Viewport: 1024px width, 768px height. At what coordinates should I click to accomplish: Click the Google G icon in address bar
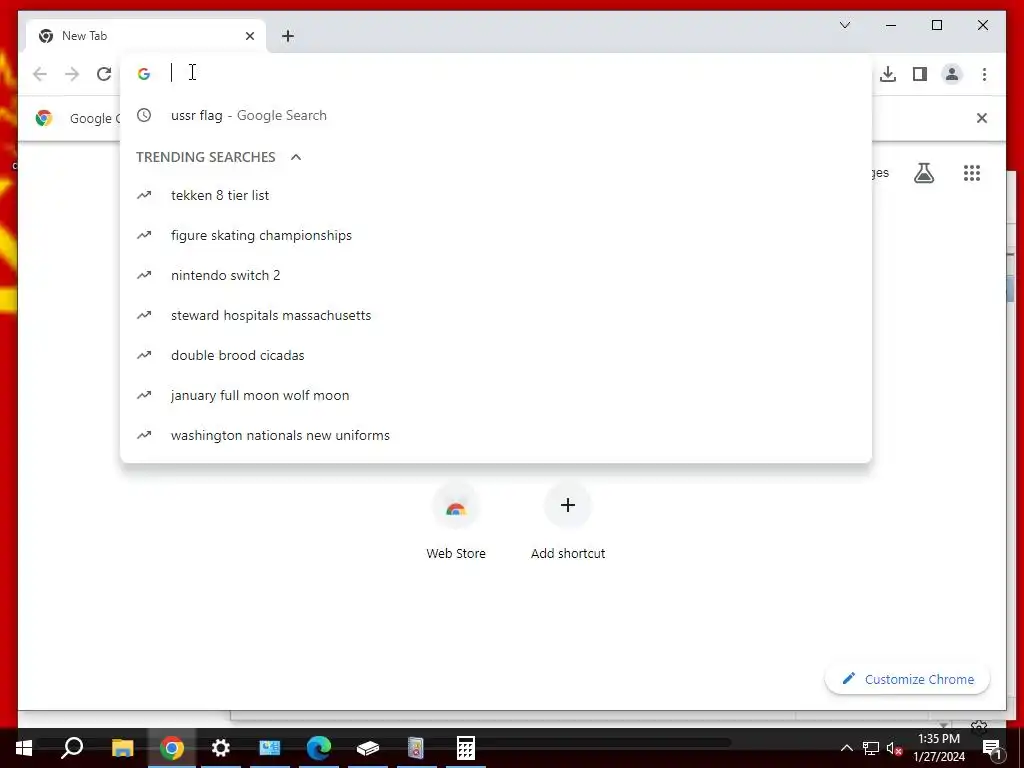click(144, 74)
